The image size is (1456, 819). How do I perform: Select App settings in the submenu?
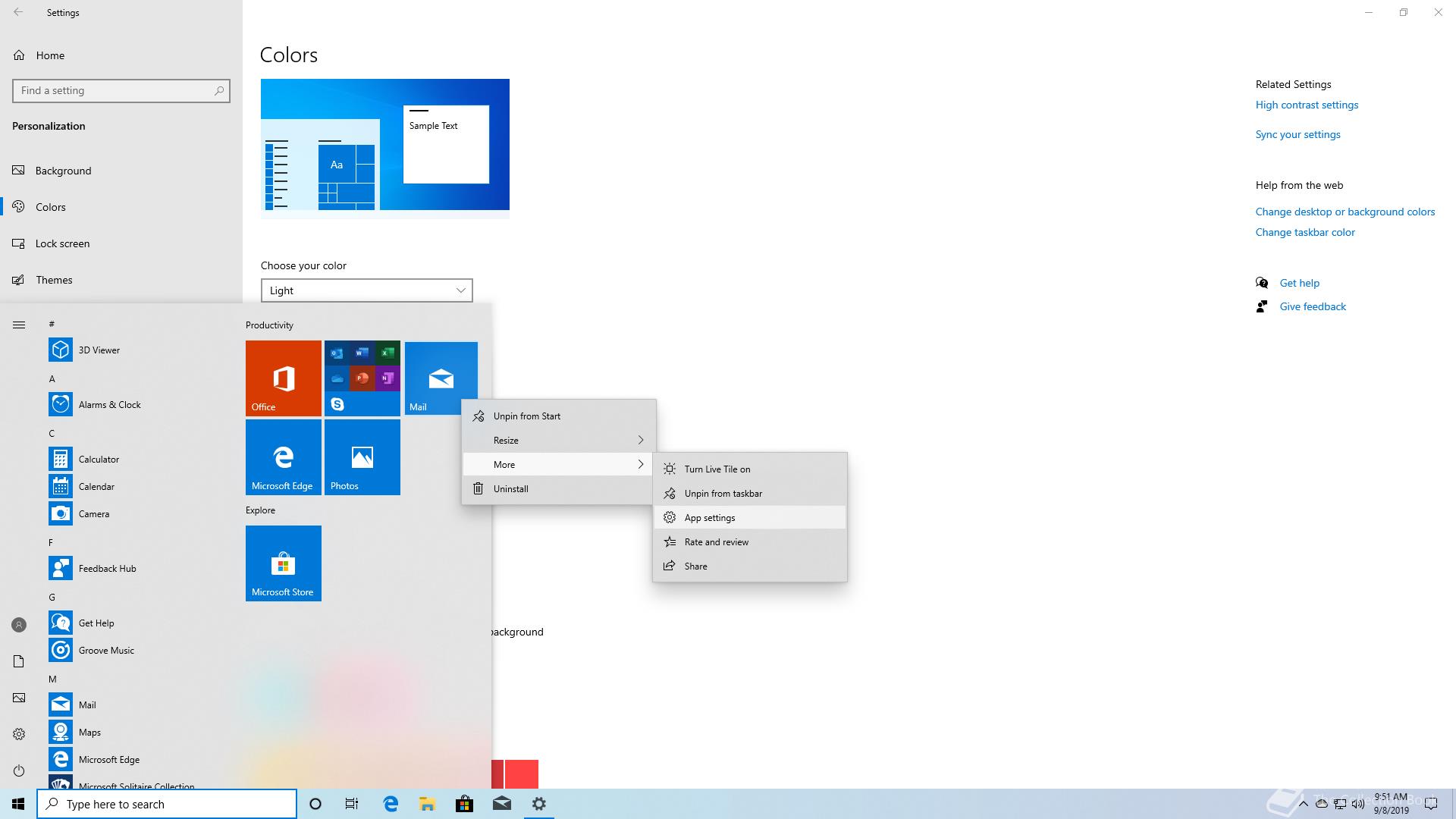tap(709, 517)
